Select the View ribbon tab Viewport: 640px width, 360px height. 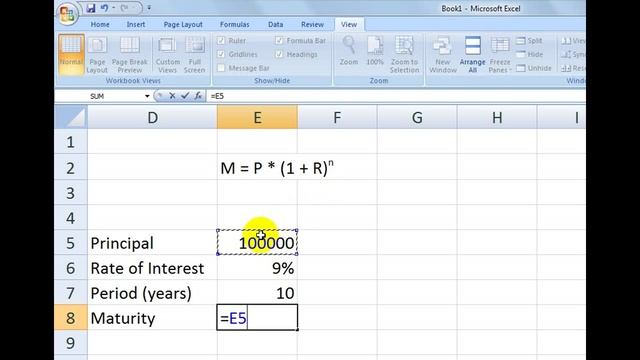tap(349, 24)
